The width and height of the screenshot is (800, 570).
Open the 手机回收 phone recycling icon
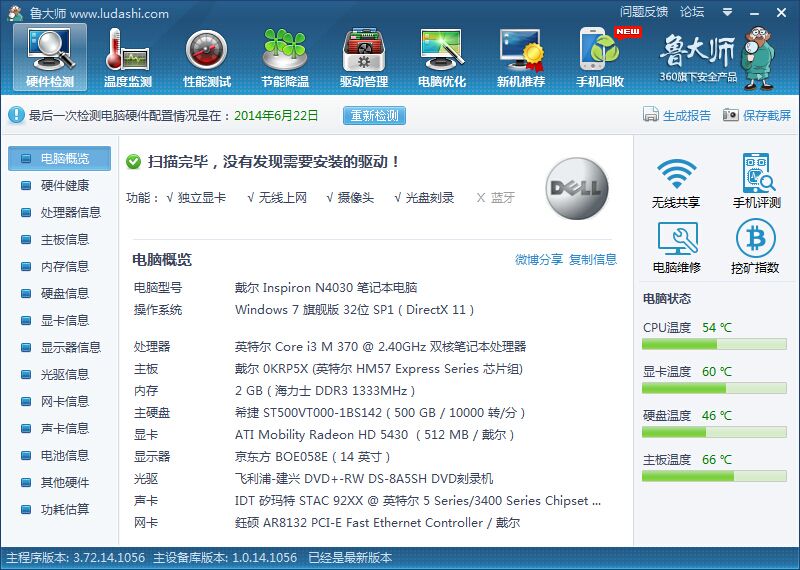[600, 57]
